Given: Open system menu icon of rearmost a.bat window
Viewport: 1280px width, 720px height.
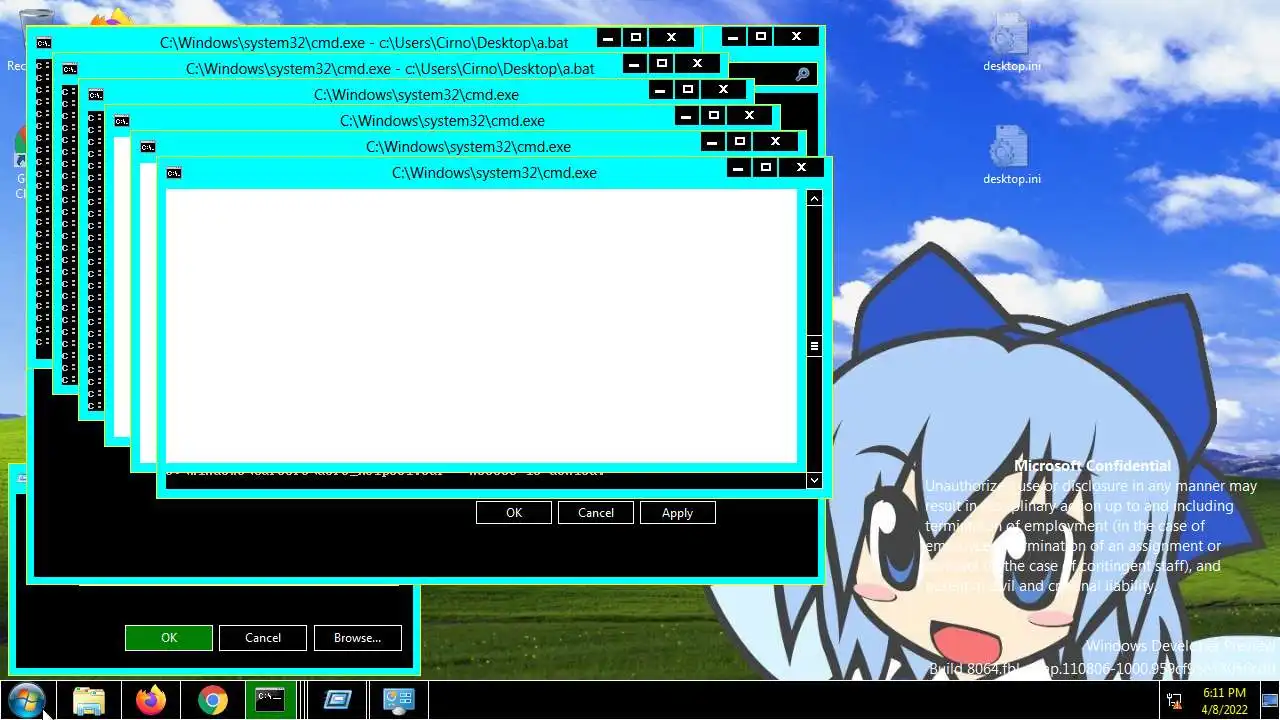Looking at the screenshot, I should [x=44, y=43].
